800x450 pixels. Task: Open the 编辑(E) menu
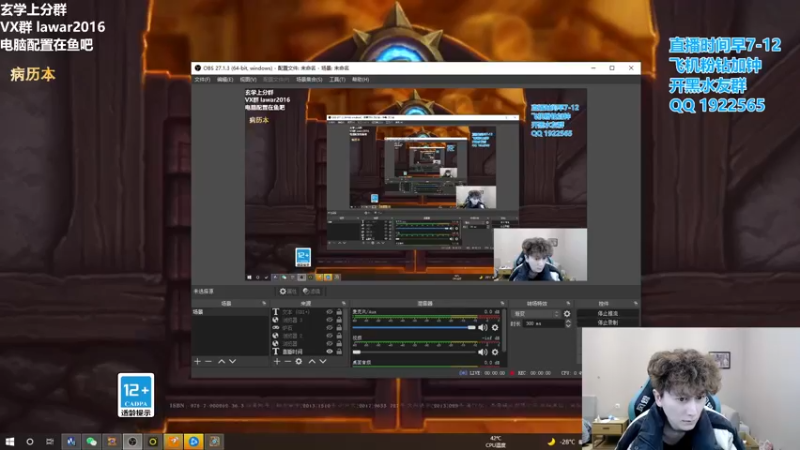pyautogui.click(x=225, y=80)
